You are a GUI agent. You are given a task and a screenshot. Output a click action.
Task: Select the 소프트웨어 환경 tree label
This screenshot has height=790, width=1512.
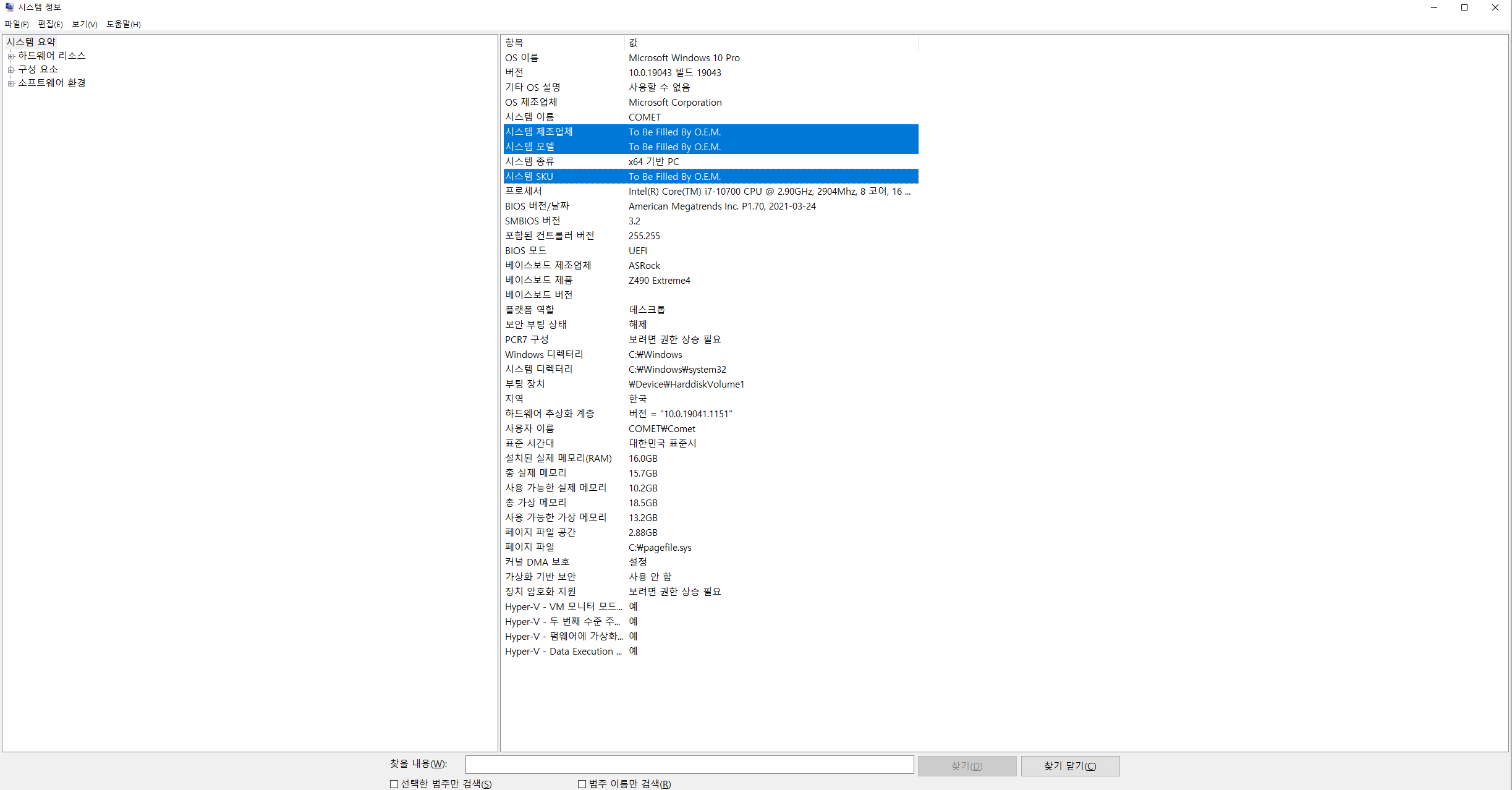tap(52, 83)
